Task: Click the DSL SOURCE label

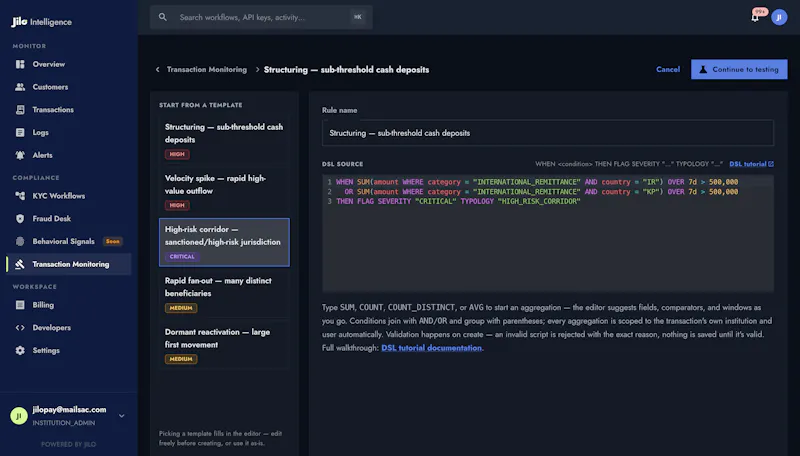Action: coord(342,164)
